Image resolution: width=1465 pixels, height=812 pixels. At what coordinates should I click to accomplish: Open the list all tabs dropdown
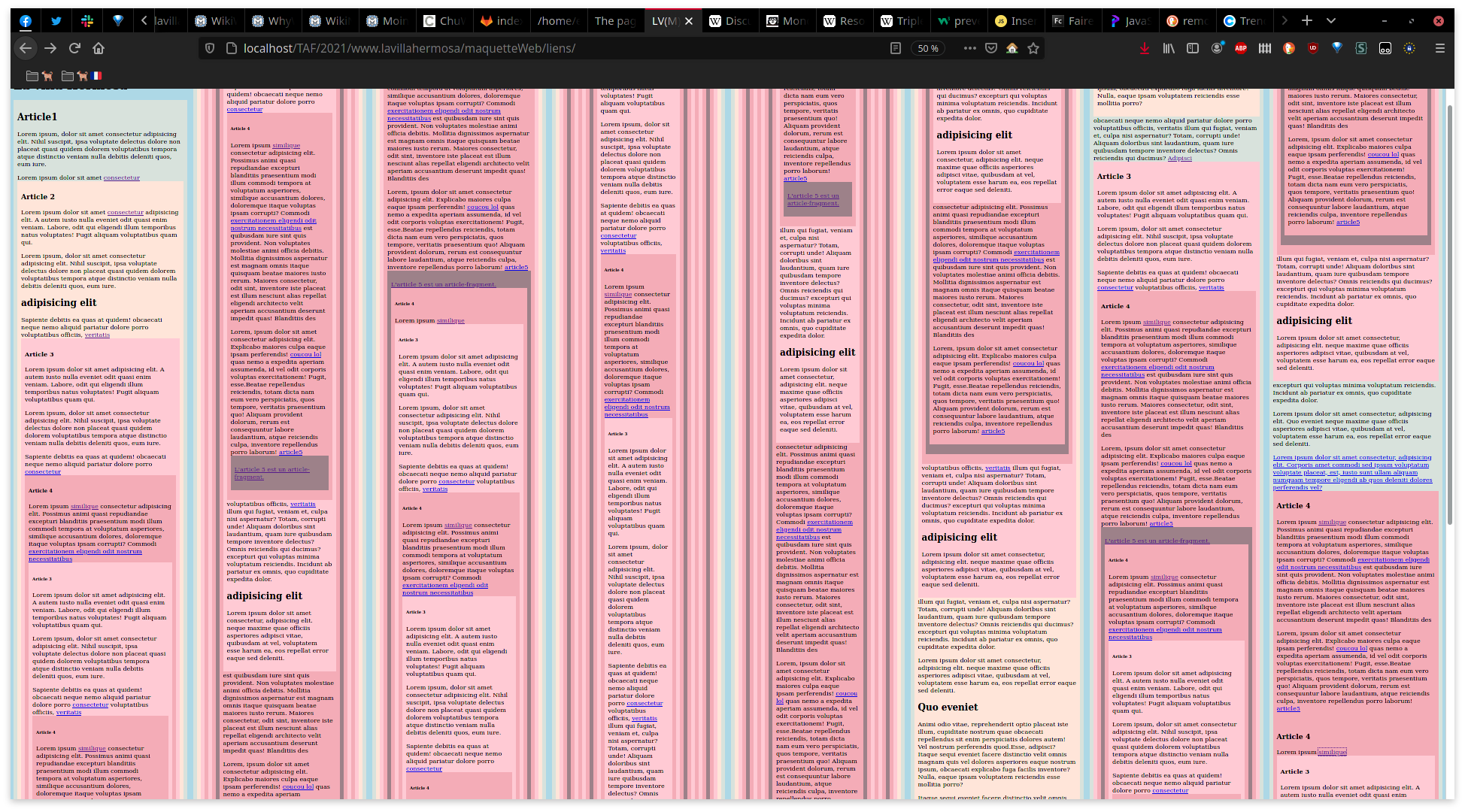click(x=1331, y=20)
